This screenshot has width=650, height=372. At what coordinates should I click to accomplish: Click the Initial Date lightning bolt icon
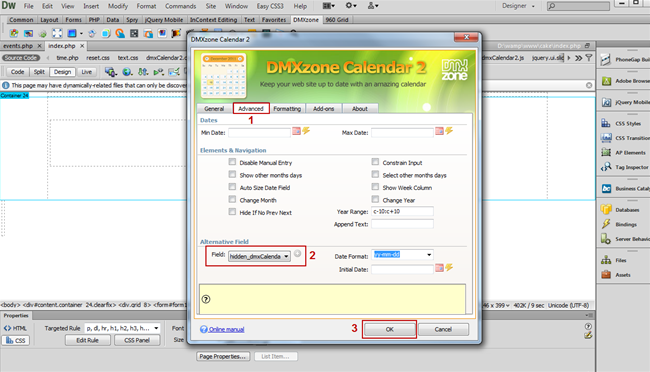(449, 268)
